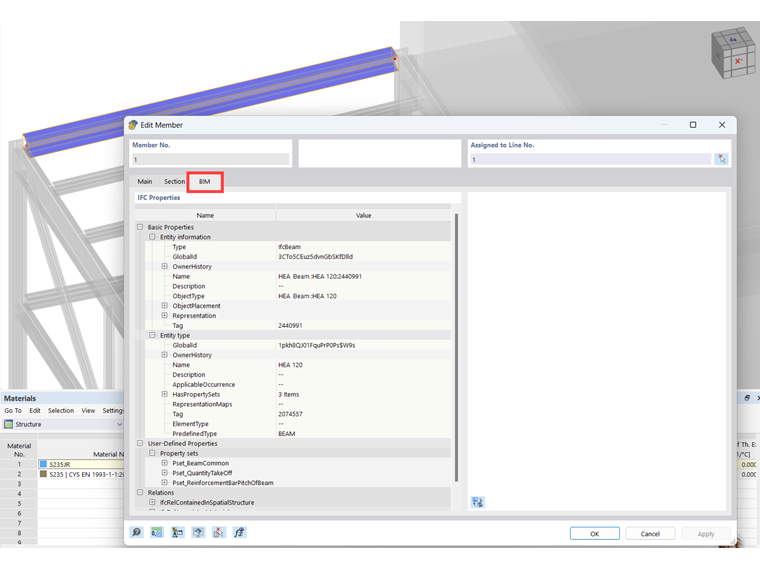Collapse the Property sets node
Viewport: 760px width, 570px height.
[x=152, y=453]
